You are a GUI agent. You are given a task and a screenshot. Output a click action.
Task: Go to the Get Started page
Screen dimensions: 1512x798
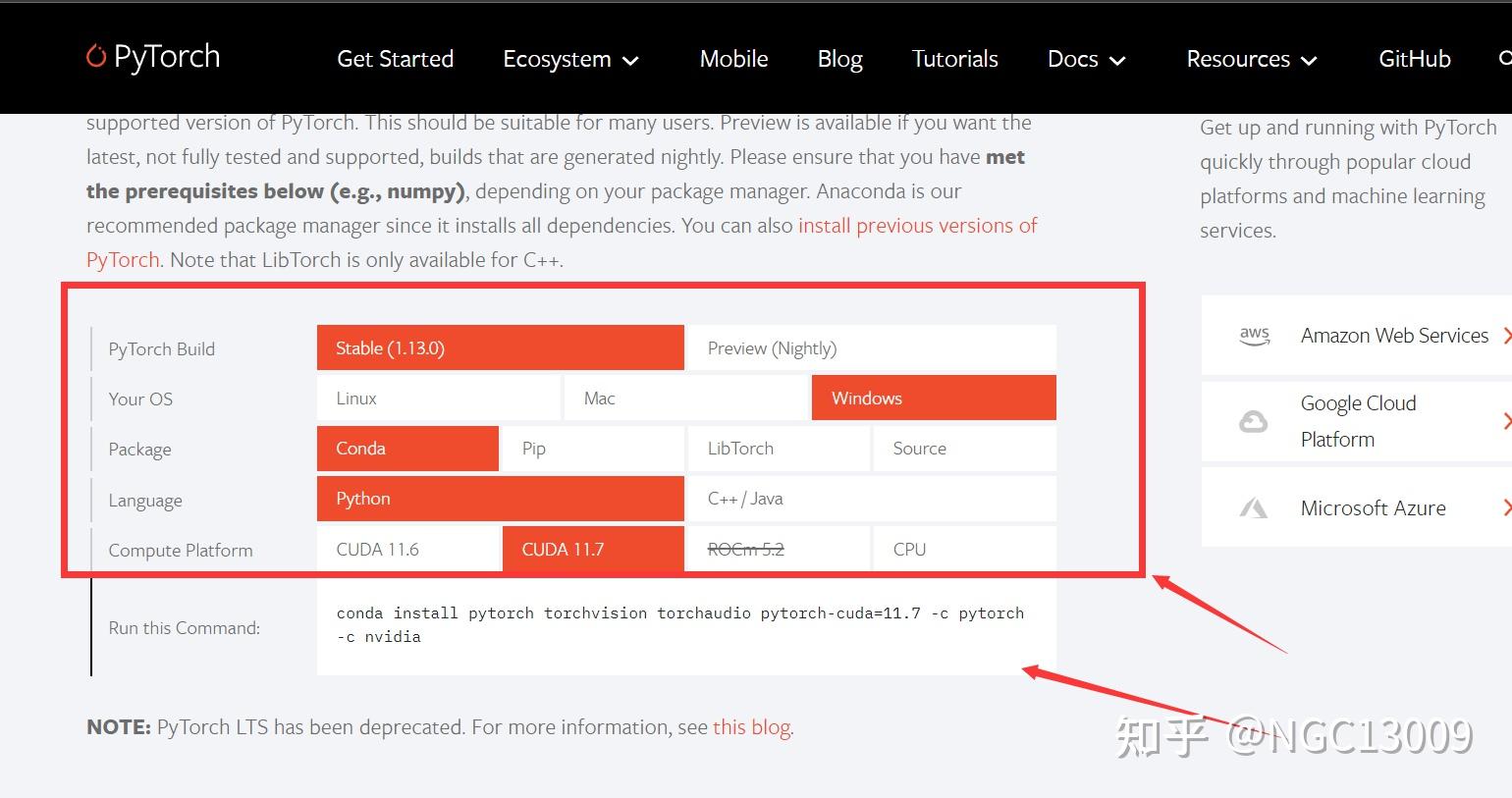[395, 59]
